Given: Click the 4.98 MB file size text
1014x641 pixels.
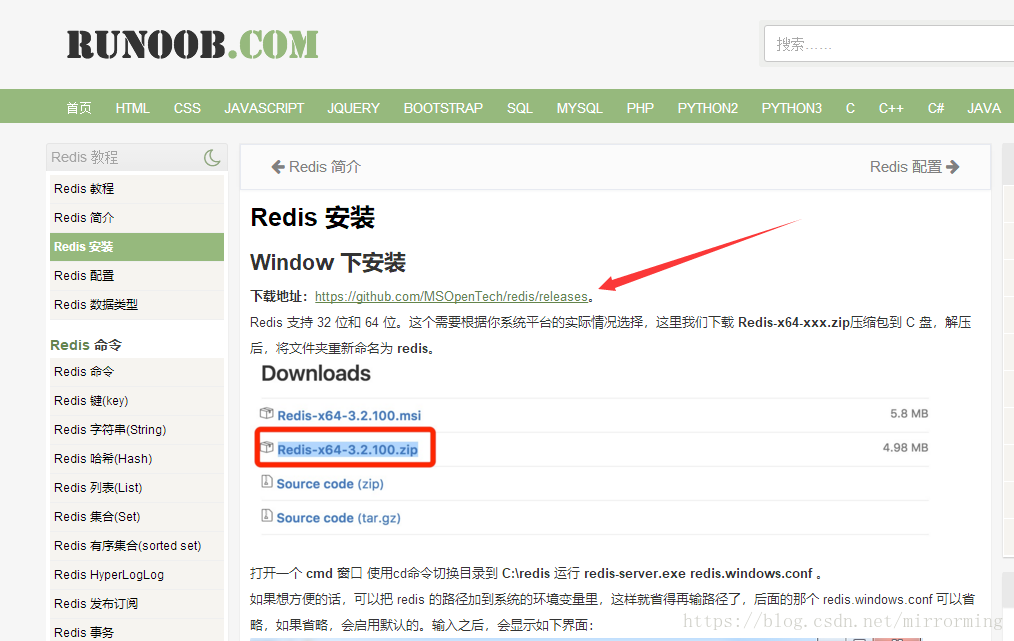Looking at the screenshot, I should [905, 448].
